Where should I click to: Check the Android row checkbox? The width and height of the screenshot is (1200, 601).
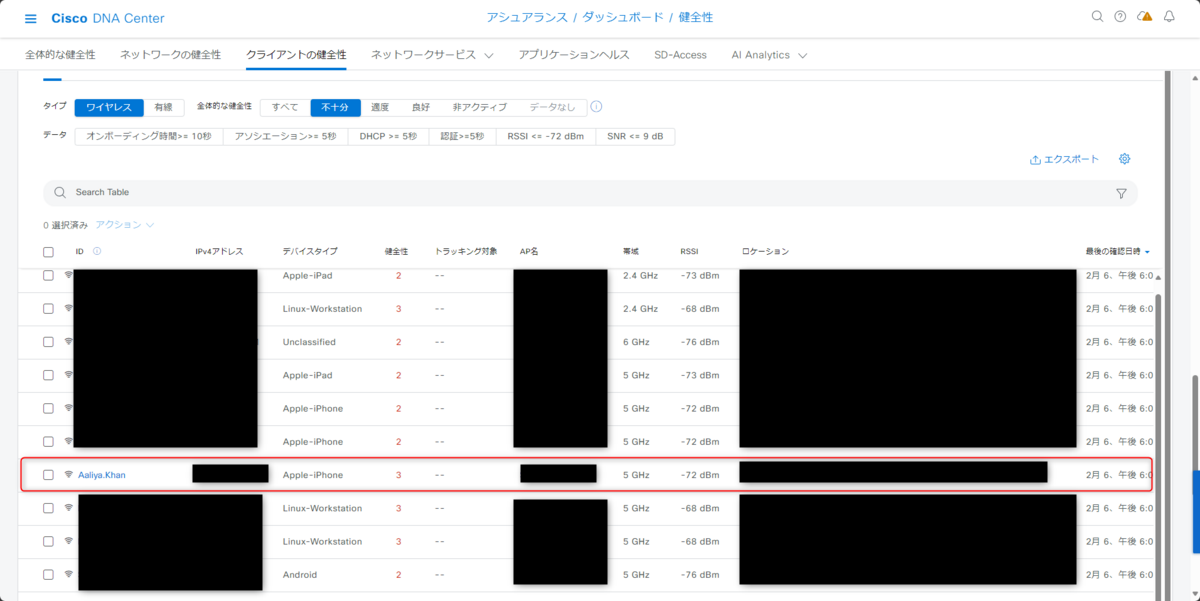click(48, 575)
